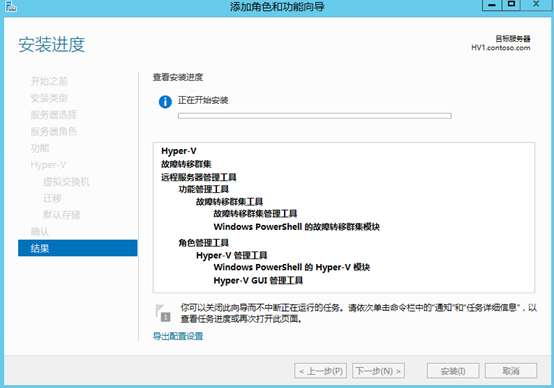Click the HV1.contoso.com target server text
The image size is (554, 388).
(501, 48)
